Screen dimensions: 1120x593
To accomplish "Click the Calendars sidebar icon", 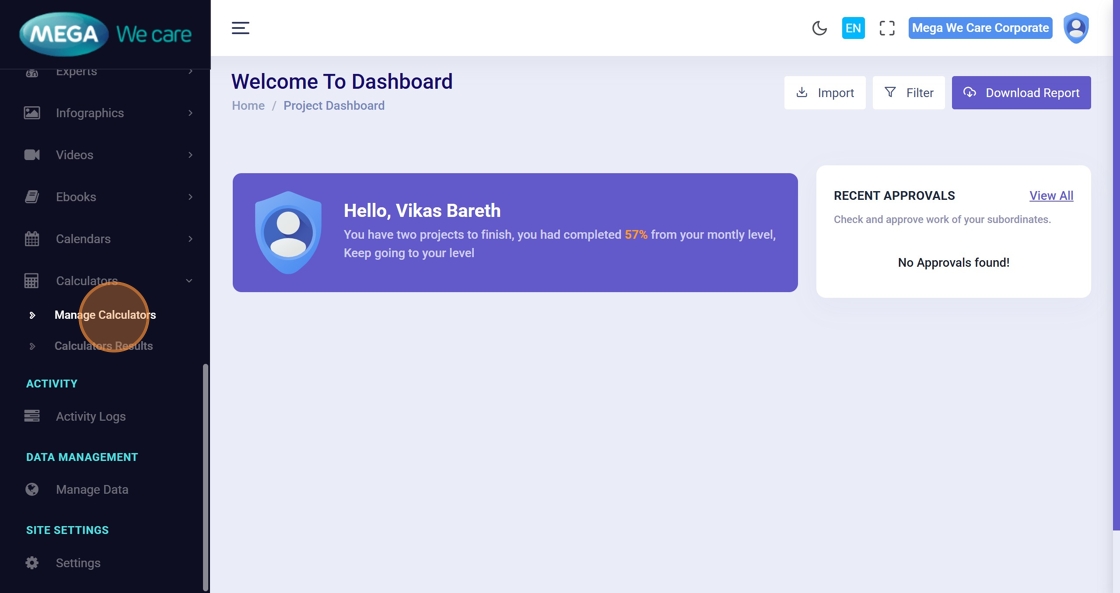I will point(32,239).
